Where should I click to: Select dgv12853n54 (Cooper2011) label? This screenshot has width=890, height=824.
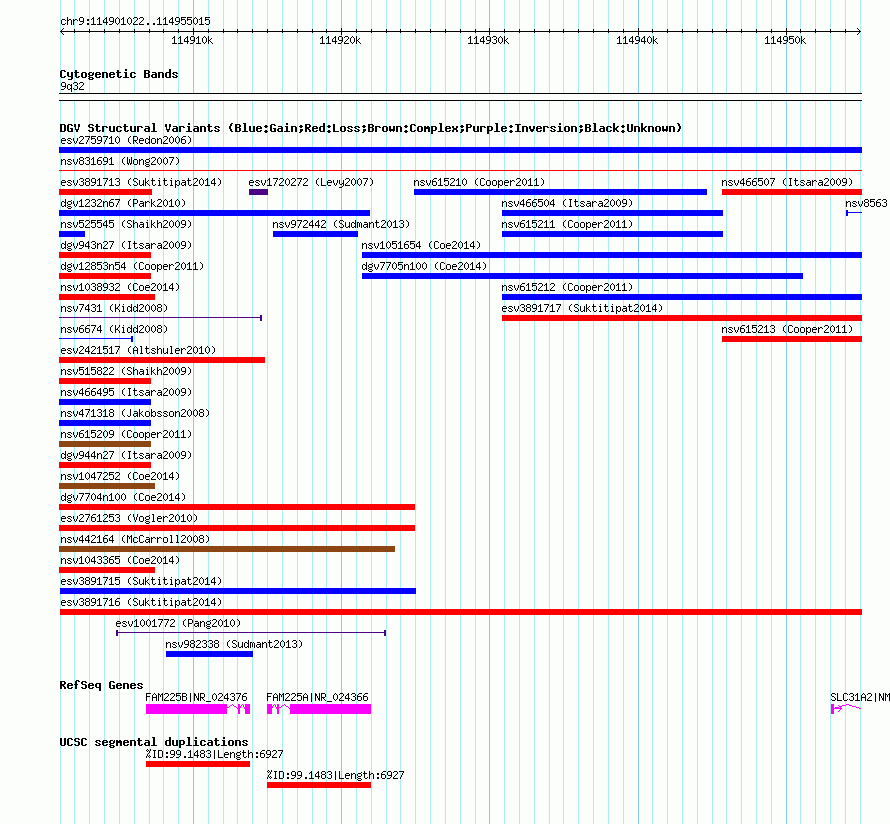[x=132, y=266]
